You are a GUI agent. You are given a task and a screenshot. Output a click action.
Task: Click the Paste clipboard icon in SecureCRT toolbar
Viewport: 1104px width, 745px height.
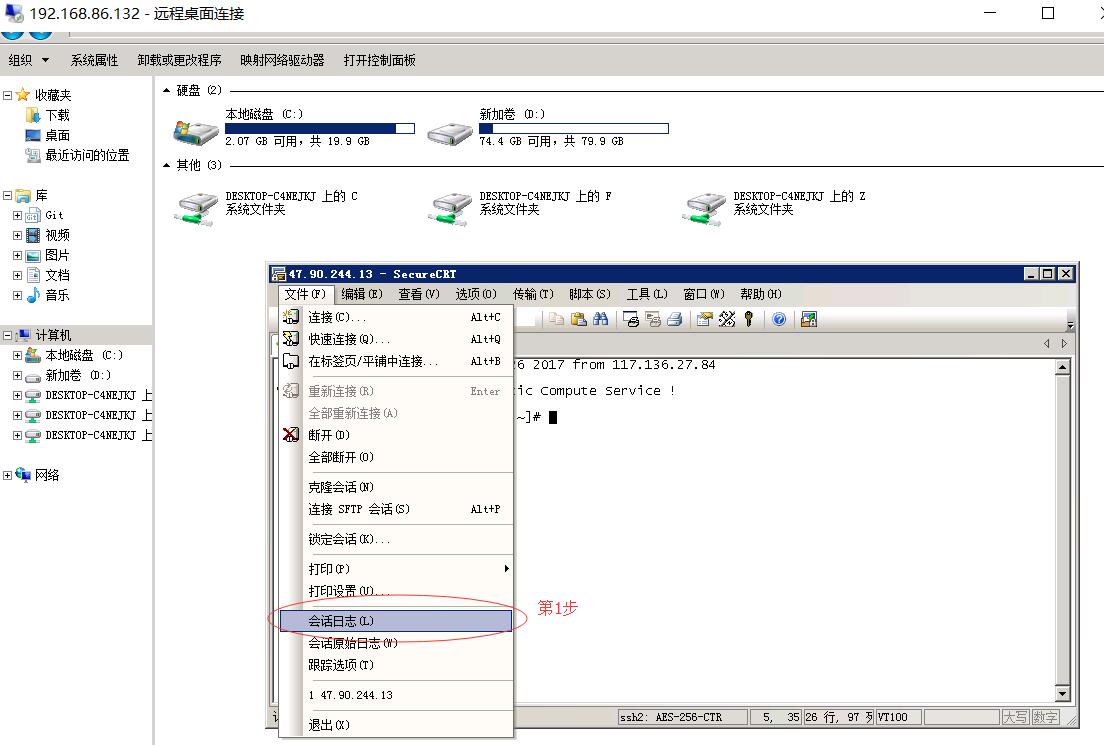click(579, 319)
